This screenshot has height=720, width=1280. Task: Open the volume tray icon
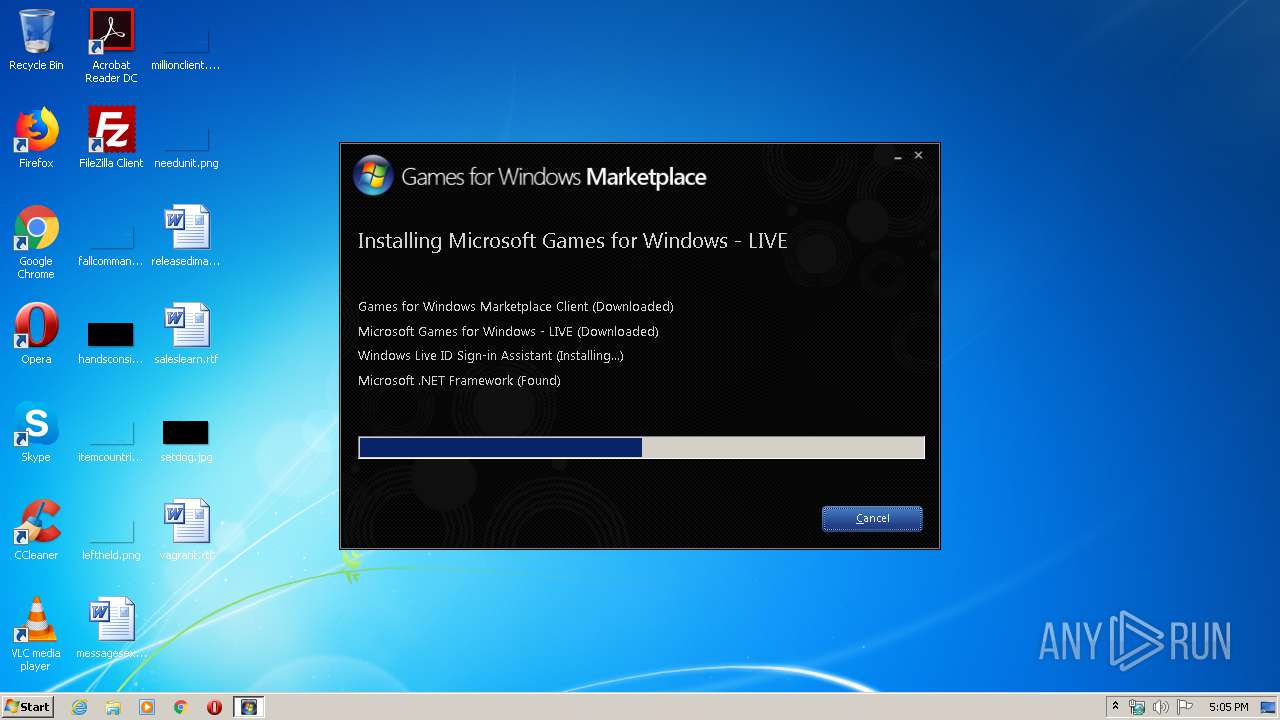pyautogui.click(x=1161, y=707)
